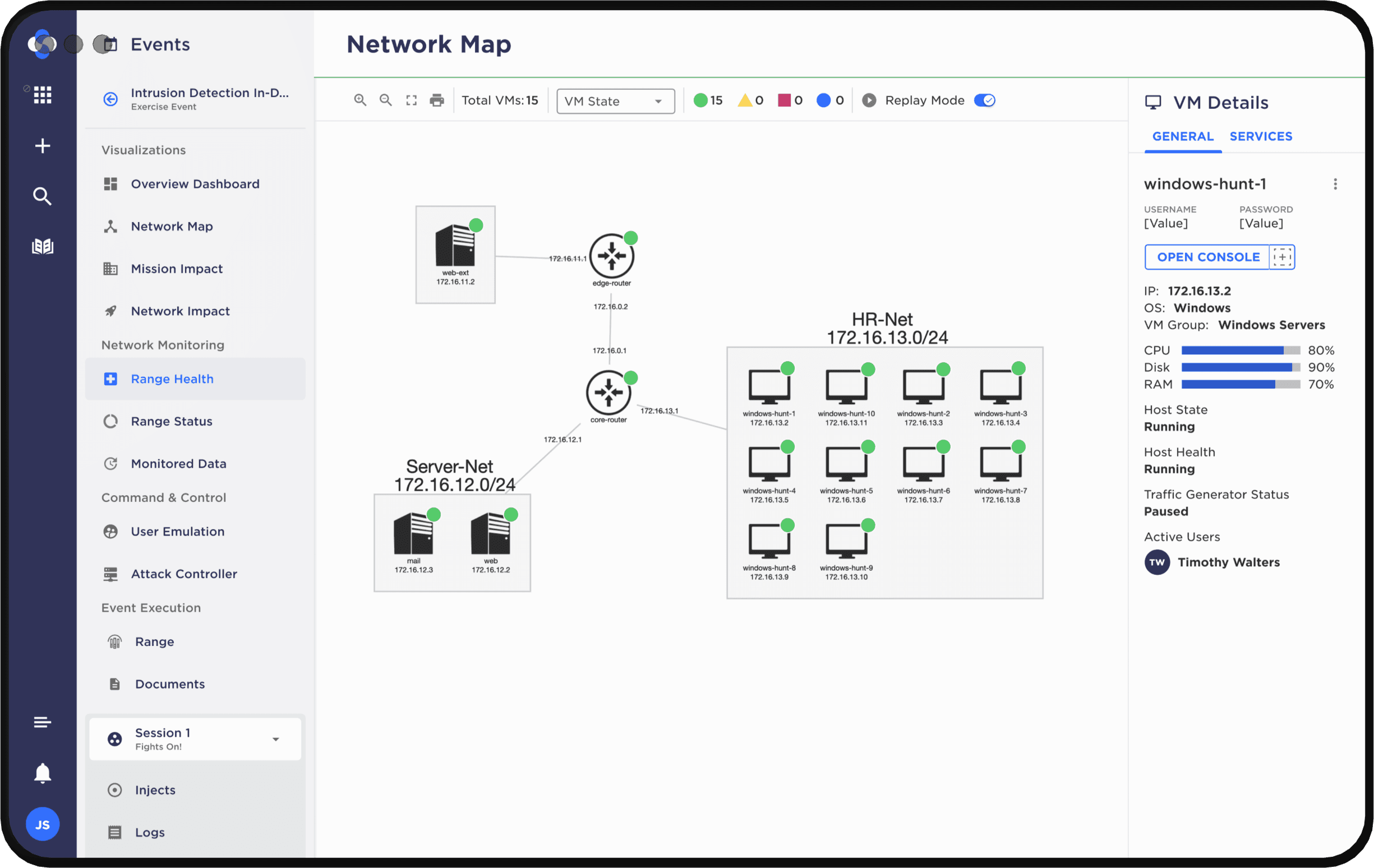Click the Intrusion Detection In-D... event title
Screen dimensions: 1374x868
(209, 93)
